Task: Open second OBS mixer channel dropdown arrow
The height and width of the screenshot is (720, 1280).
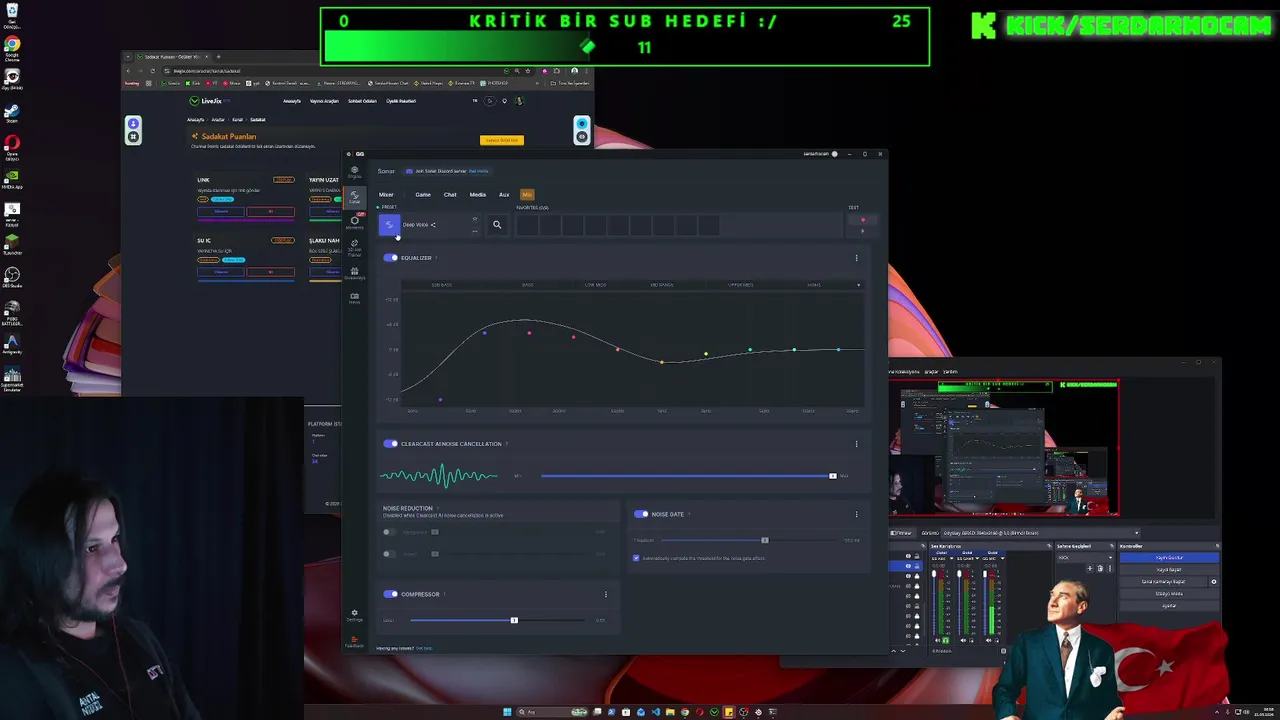Action: pyautogui.click(x=977, y=558)
